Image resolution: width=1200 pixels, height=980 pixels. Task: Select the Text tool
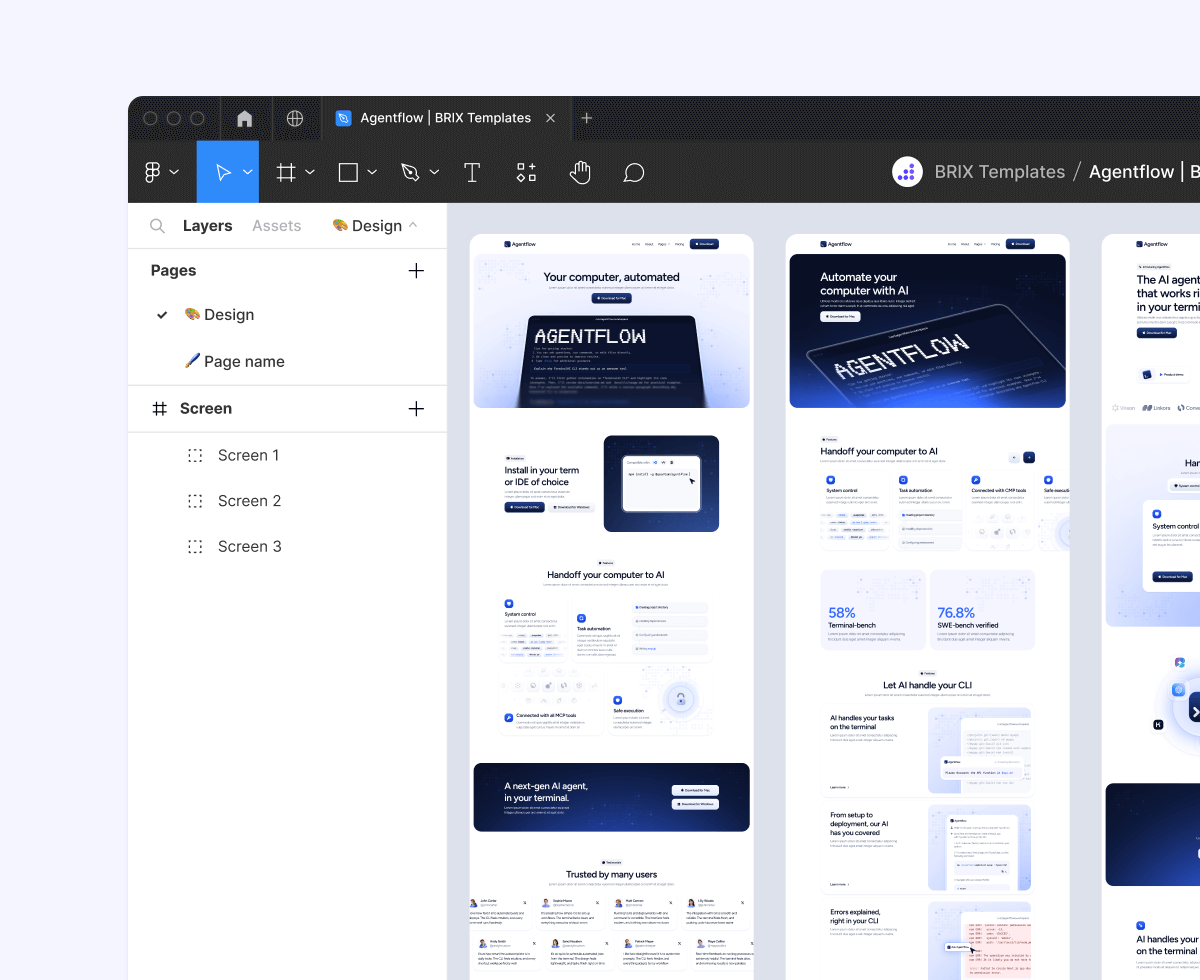pos(471,171)
